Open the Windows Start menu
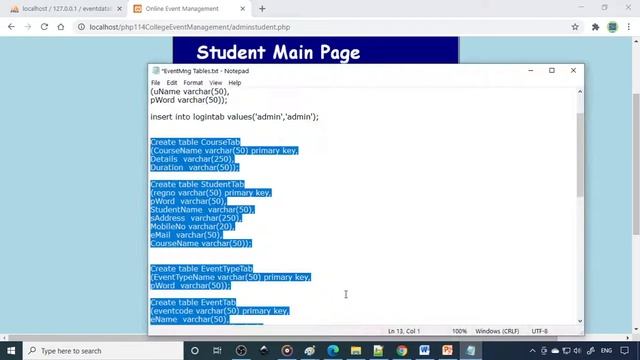 (11, 351)
